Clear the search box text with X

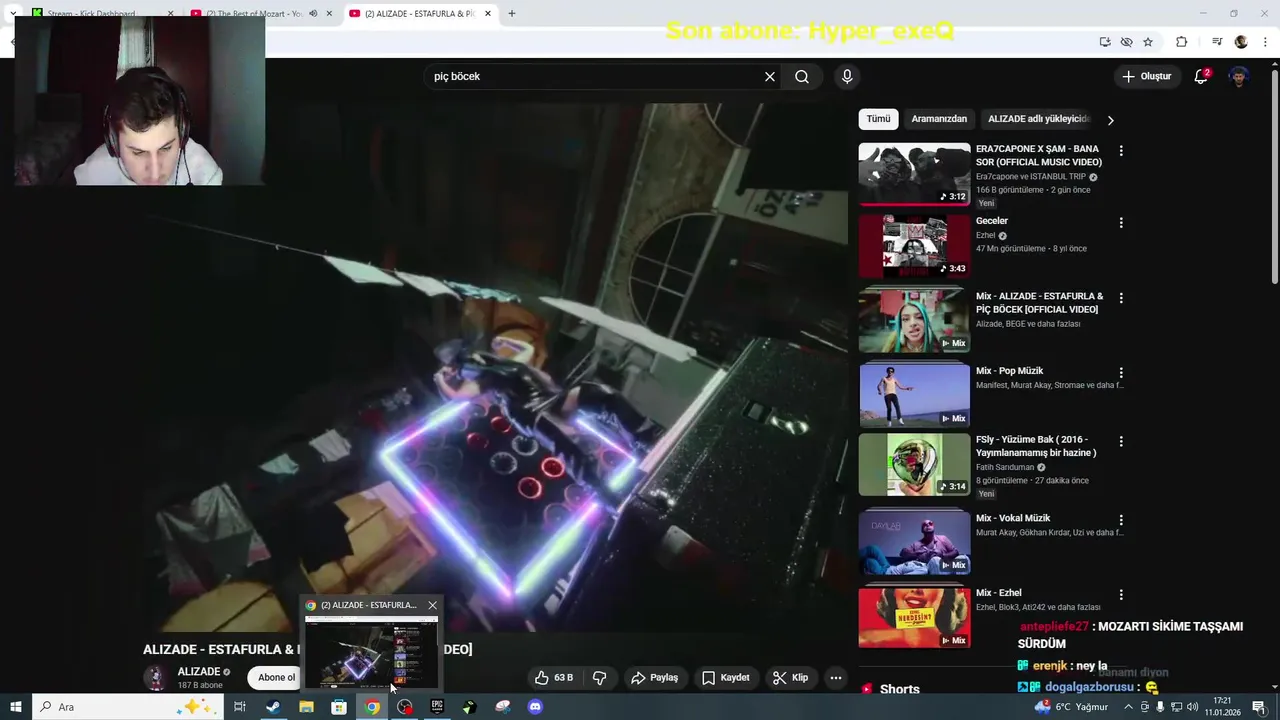click(770, 77)
